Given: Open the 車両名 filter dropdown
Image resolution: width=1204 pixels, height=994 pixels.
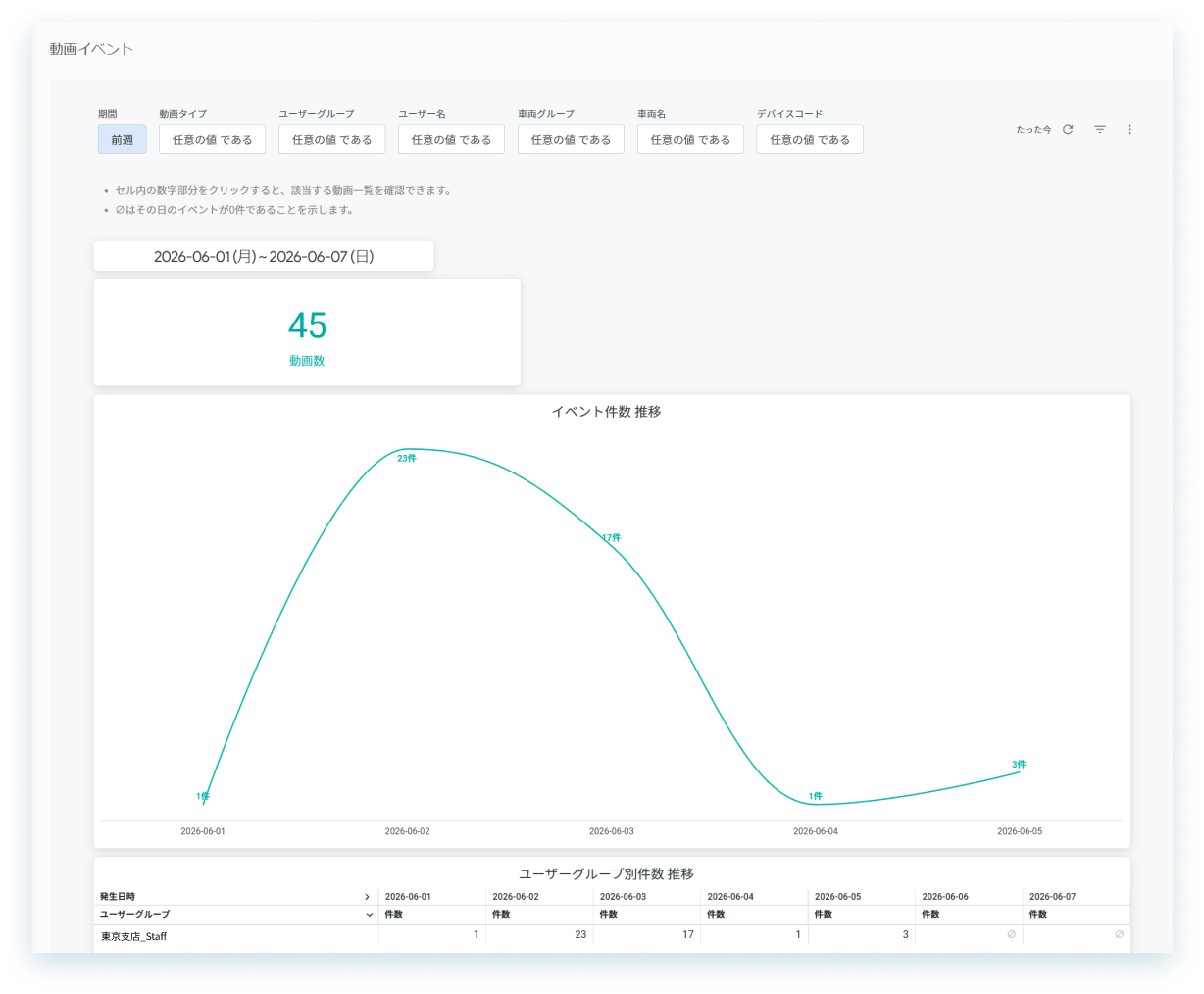Looking at the screenshot, I should (690, 139).
